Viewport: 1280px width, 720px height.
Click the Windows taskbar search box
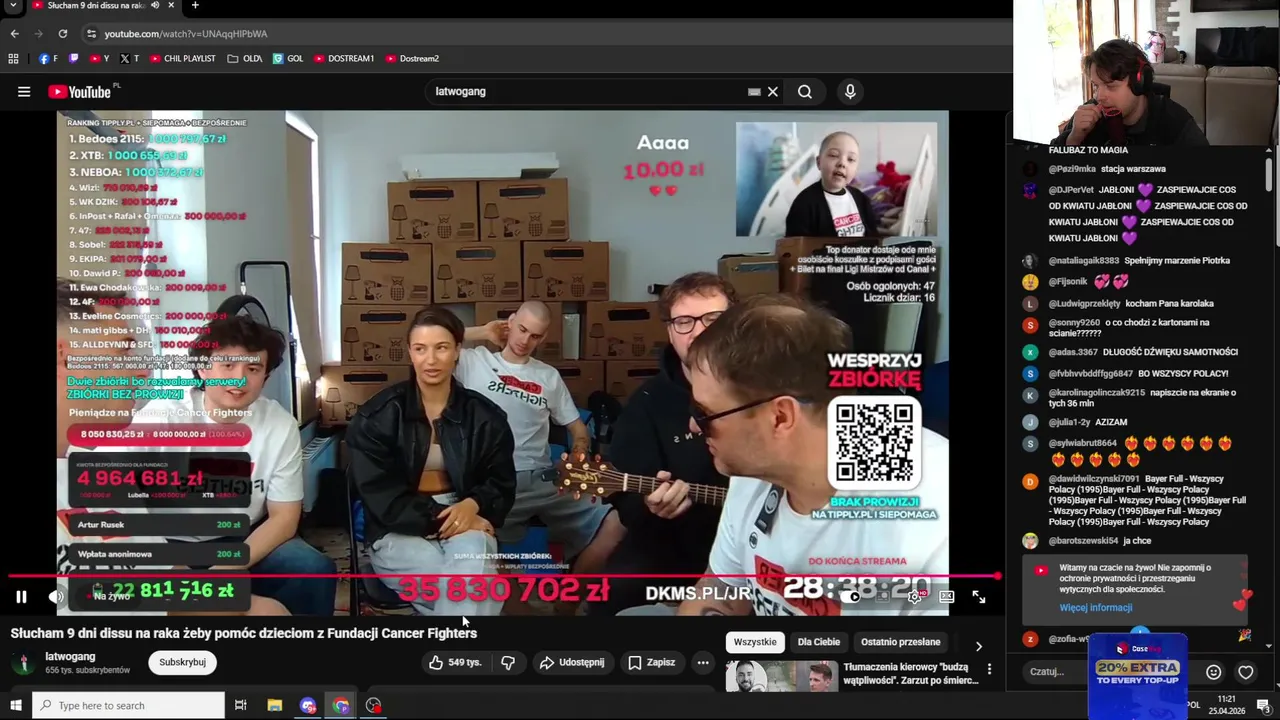(x=128, y=706)
